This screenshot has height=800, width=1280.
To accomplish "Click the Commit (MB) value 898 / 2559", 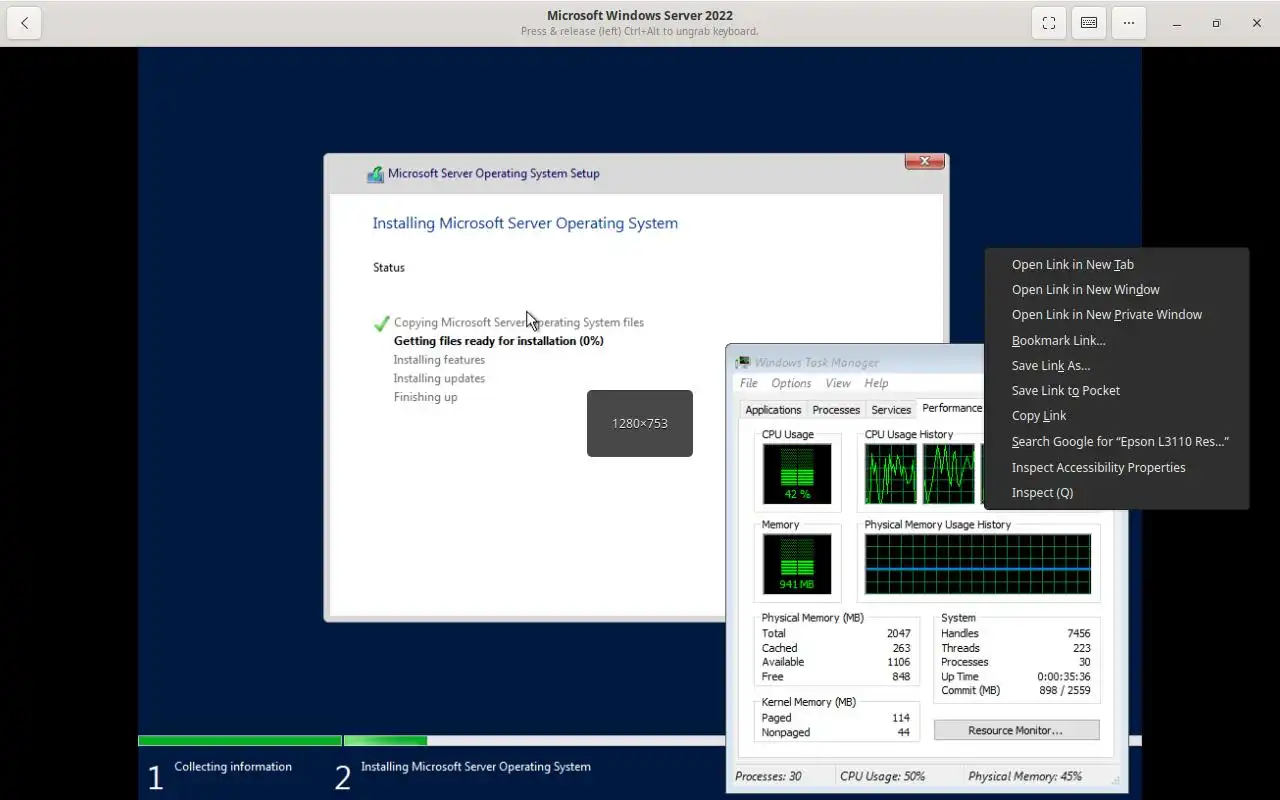I will 1065,690.
